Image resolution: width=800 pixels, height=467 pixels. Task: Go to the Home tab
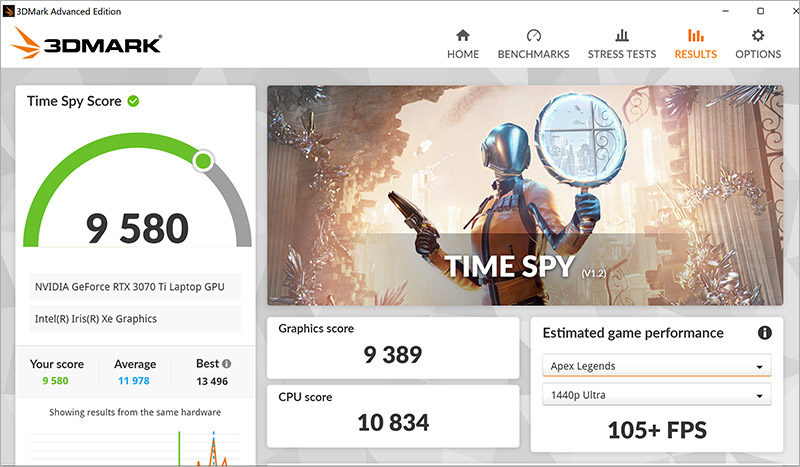[x=463, y=44]
